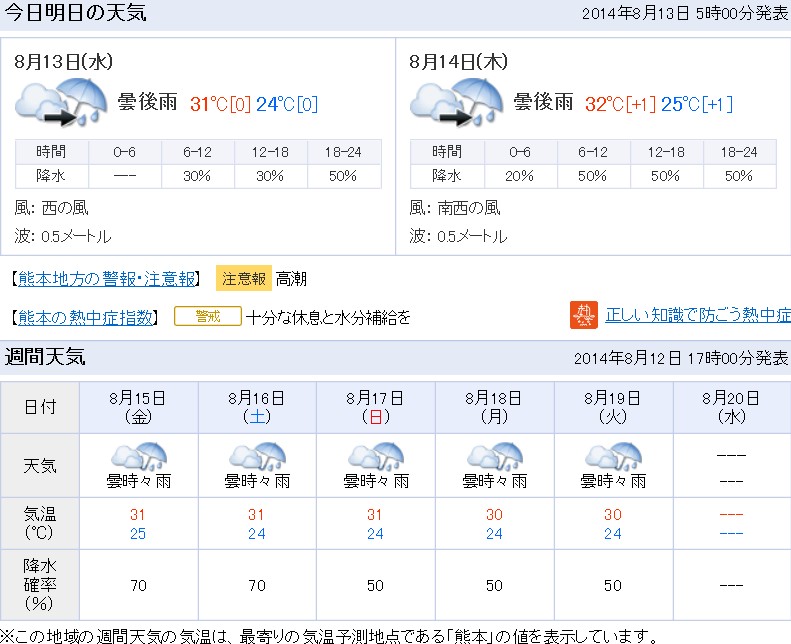This screenshot has width=791, height=644.
Task: Click the weather icon for 8月17日 (日)
Action: point(376,457)
